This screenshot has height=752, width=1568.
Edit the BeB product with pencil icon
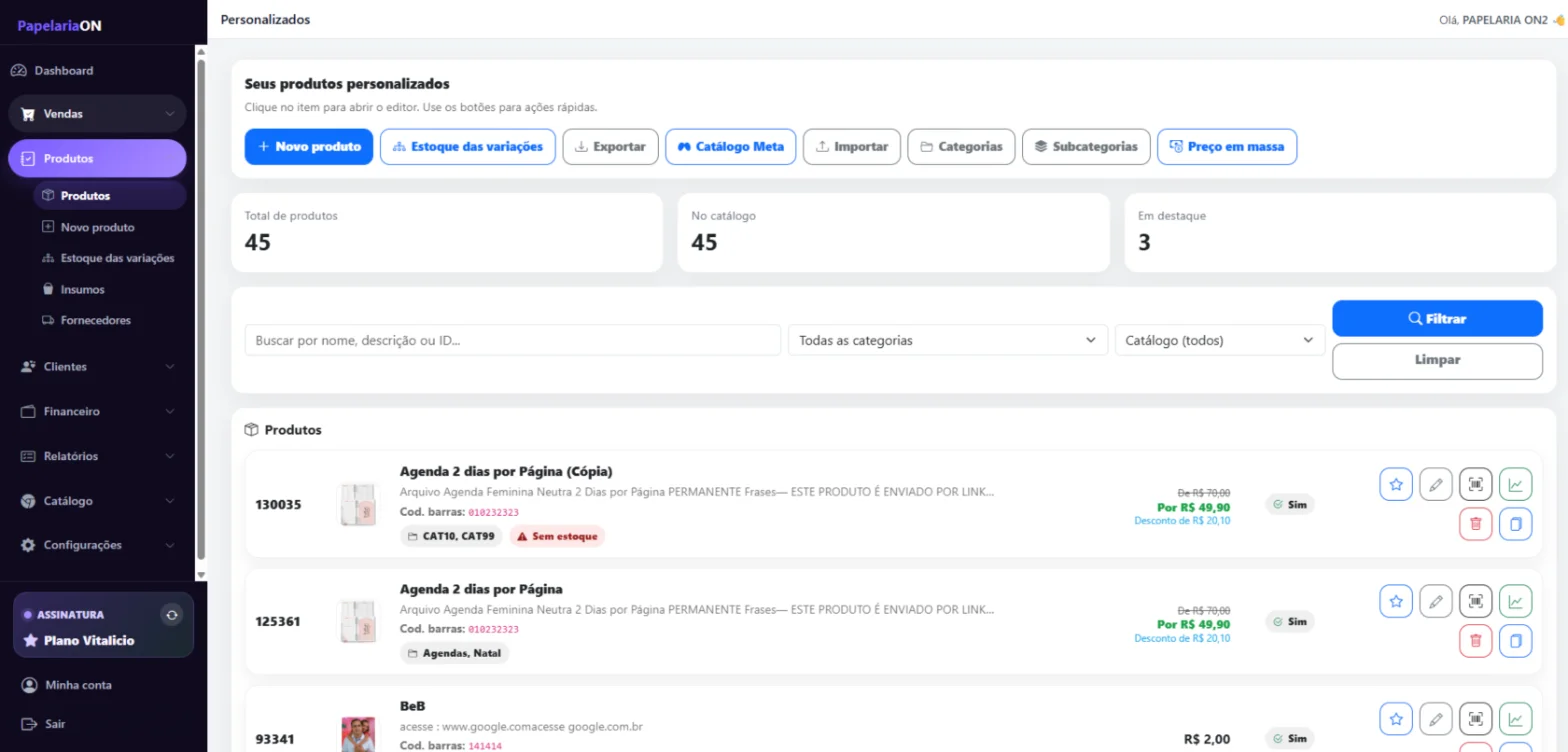point(1436,719)
